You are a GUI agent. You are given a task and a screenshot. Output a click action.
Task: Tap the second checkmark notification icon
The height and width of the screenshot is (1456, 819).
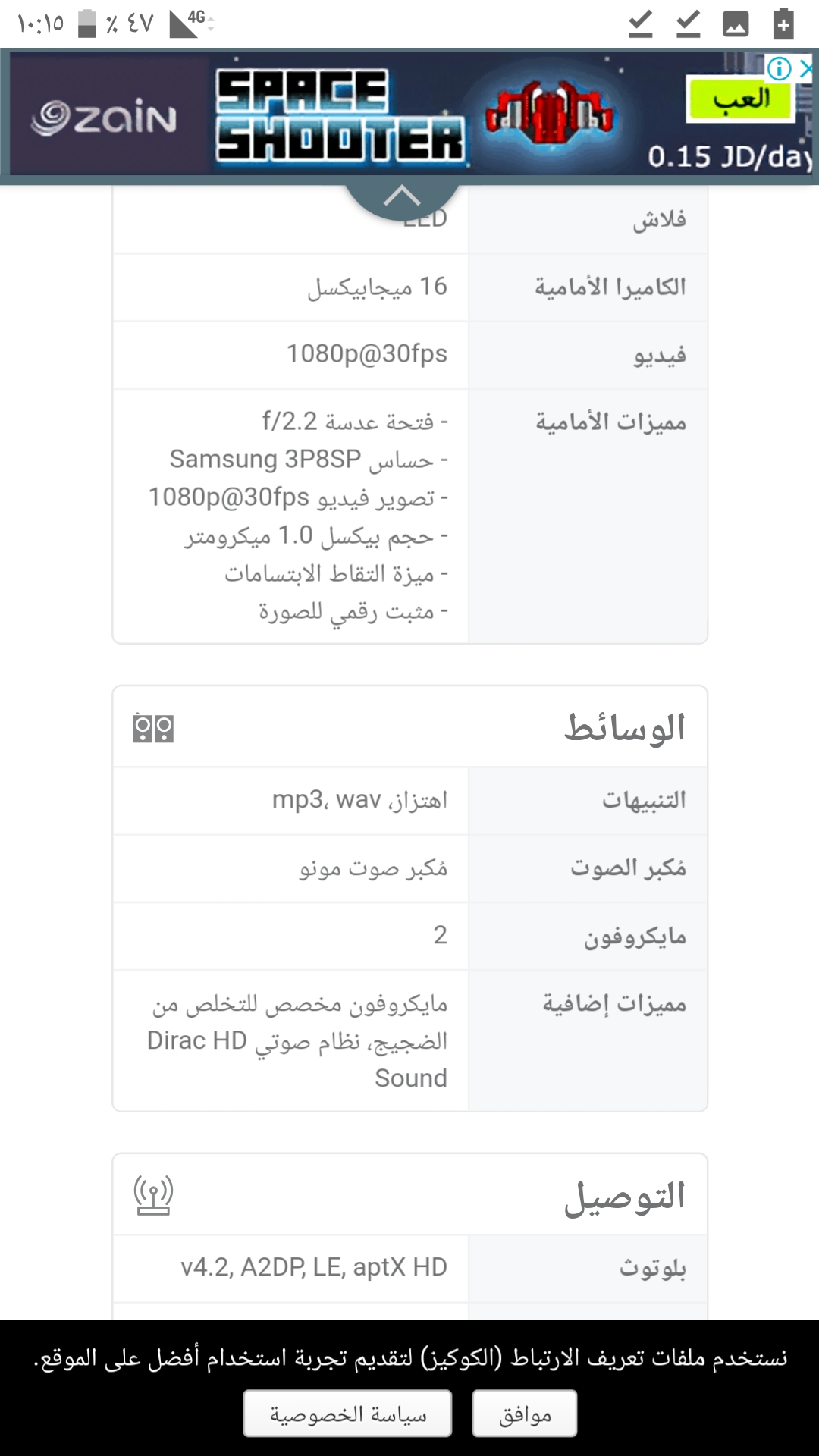click(688, 24)
